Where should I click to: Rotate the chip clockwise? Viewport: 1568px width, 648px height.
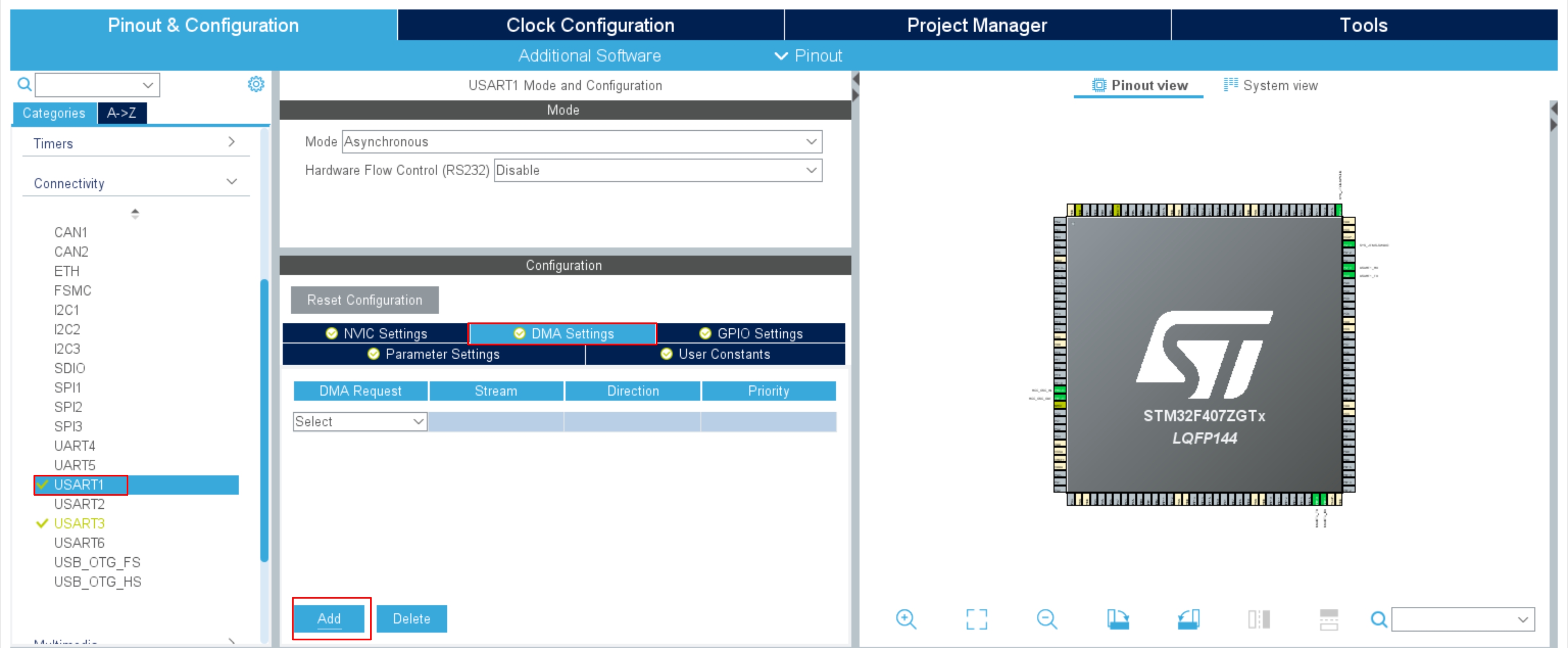tap(1118, 619)
